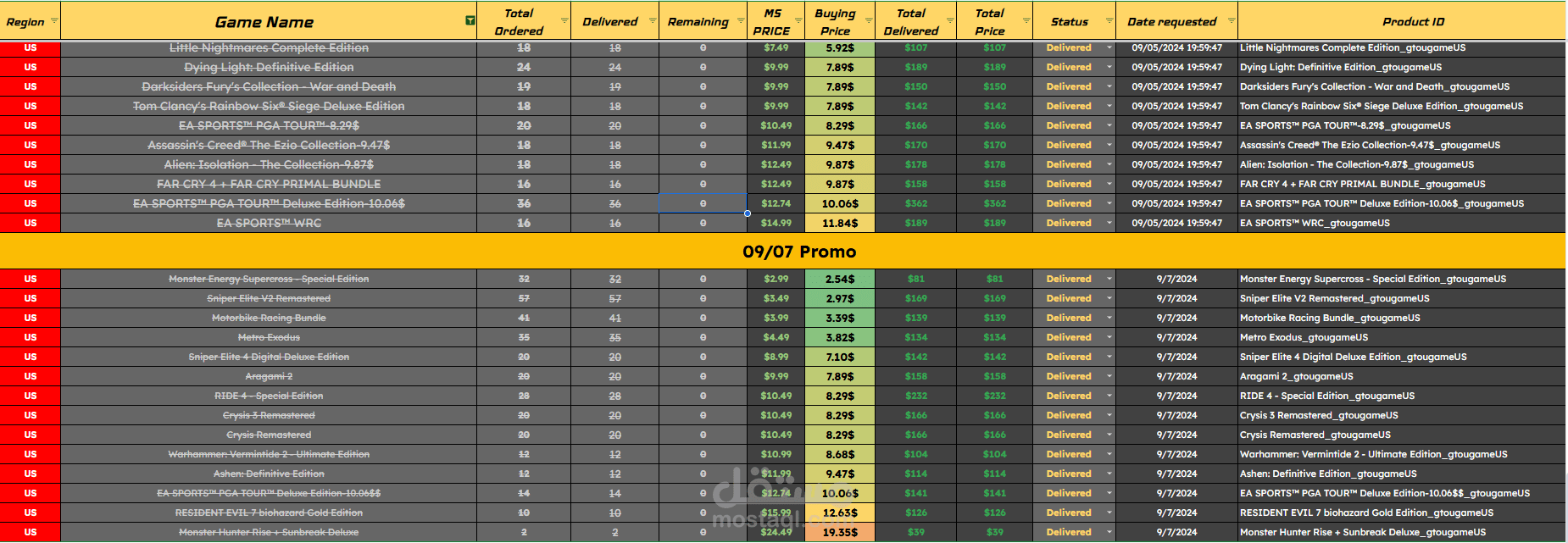Select game name cell Assassin's Creed The Ezio Collection-9.47$
The height and width of the screenshot is (543, 1568).
coord(269,145)
